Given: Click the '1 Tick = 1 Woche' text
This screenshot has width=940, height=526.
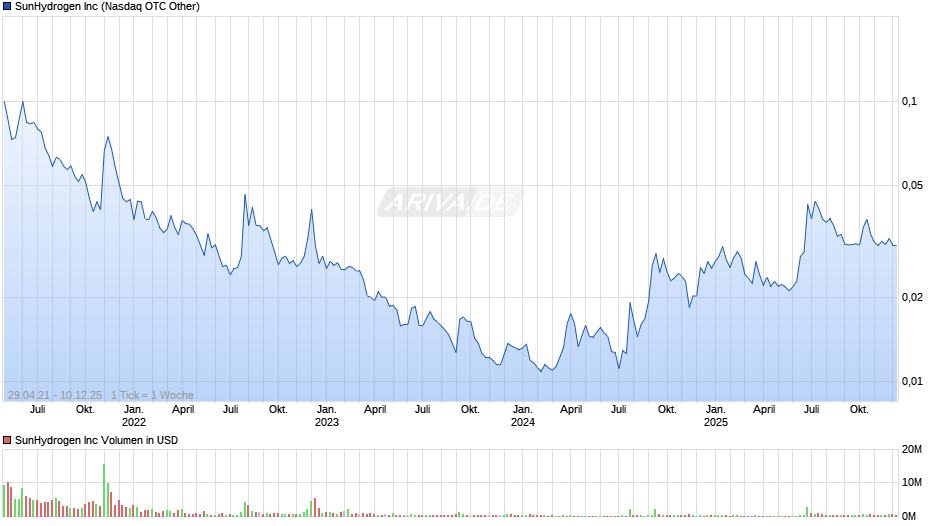Looking at the screenshot, I should pyautogui.click(x=152, y=395).
